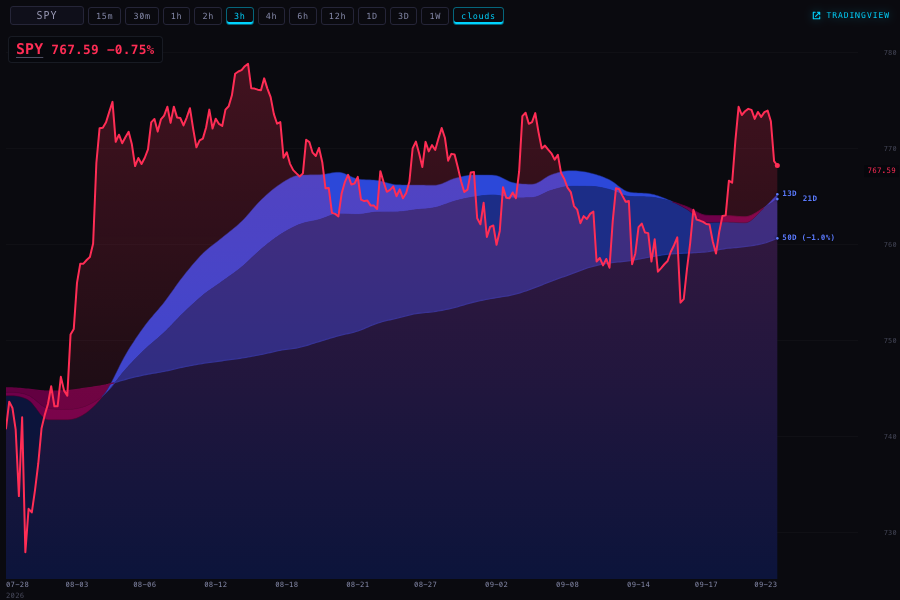Click the 07-28 date on the time axis
900x600 pixels.
click(x=17, y=584)
